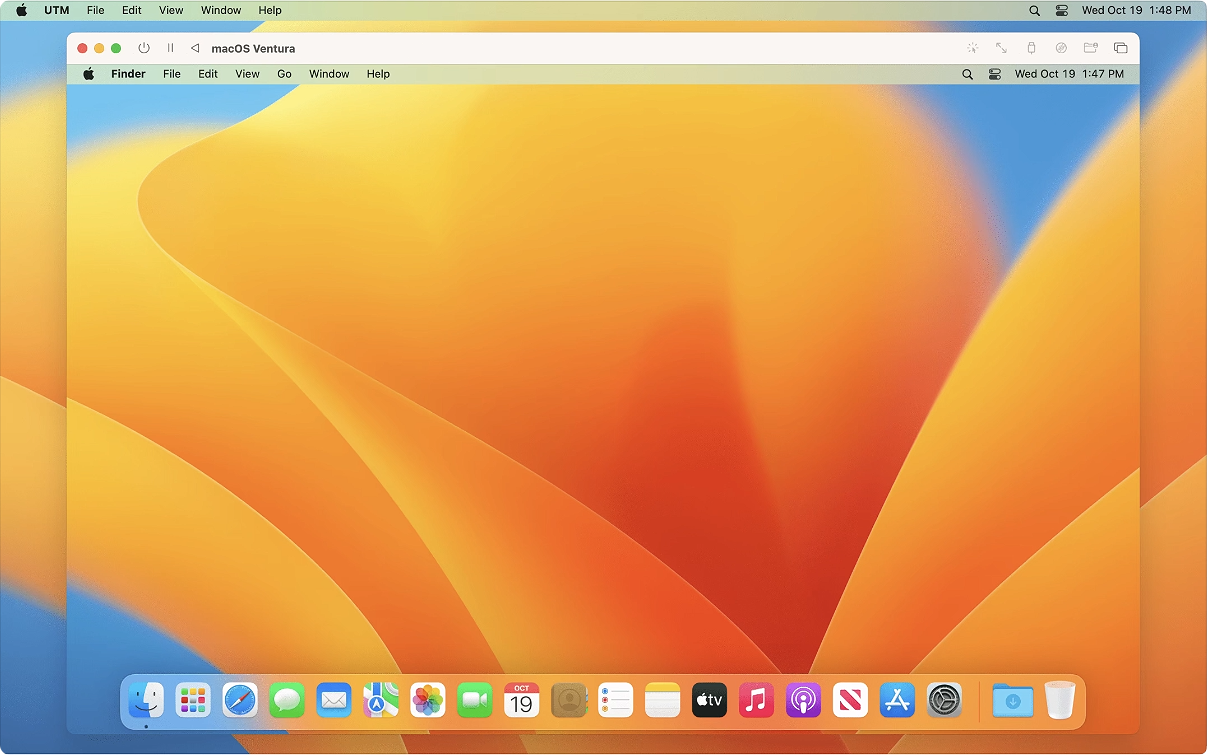The image size is (1208, 755).
Task: Click the resize display arrows icon in UTM toolbar
Action: point(1001,48)
